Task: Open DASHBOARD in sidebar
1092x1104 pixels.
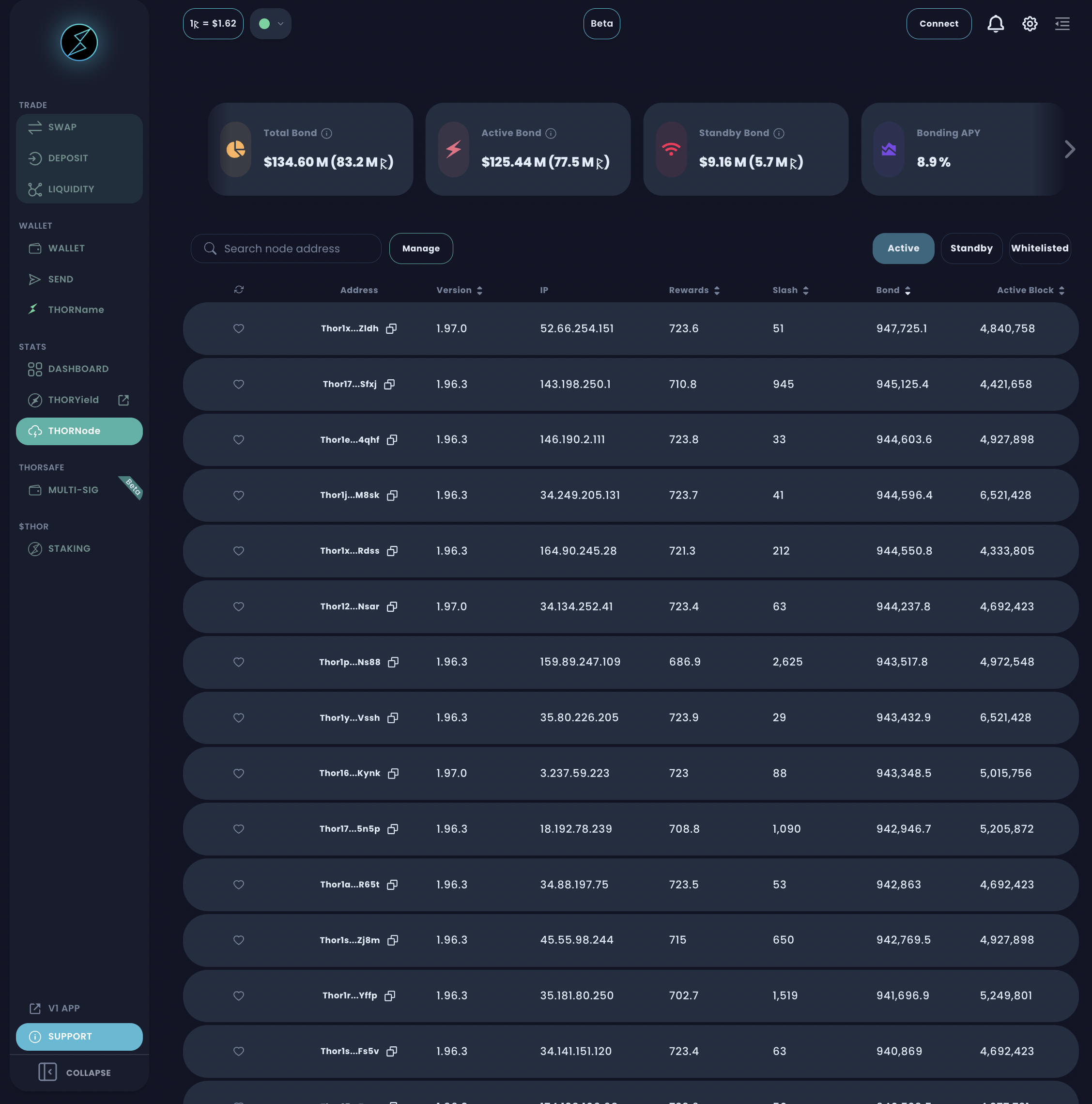Action: [79, 369]
